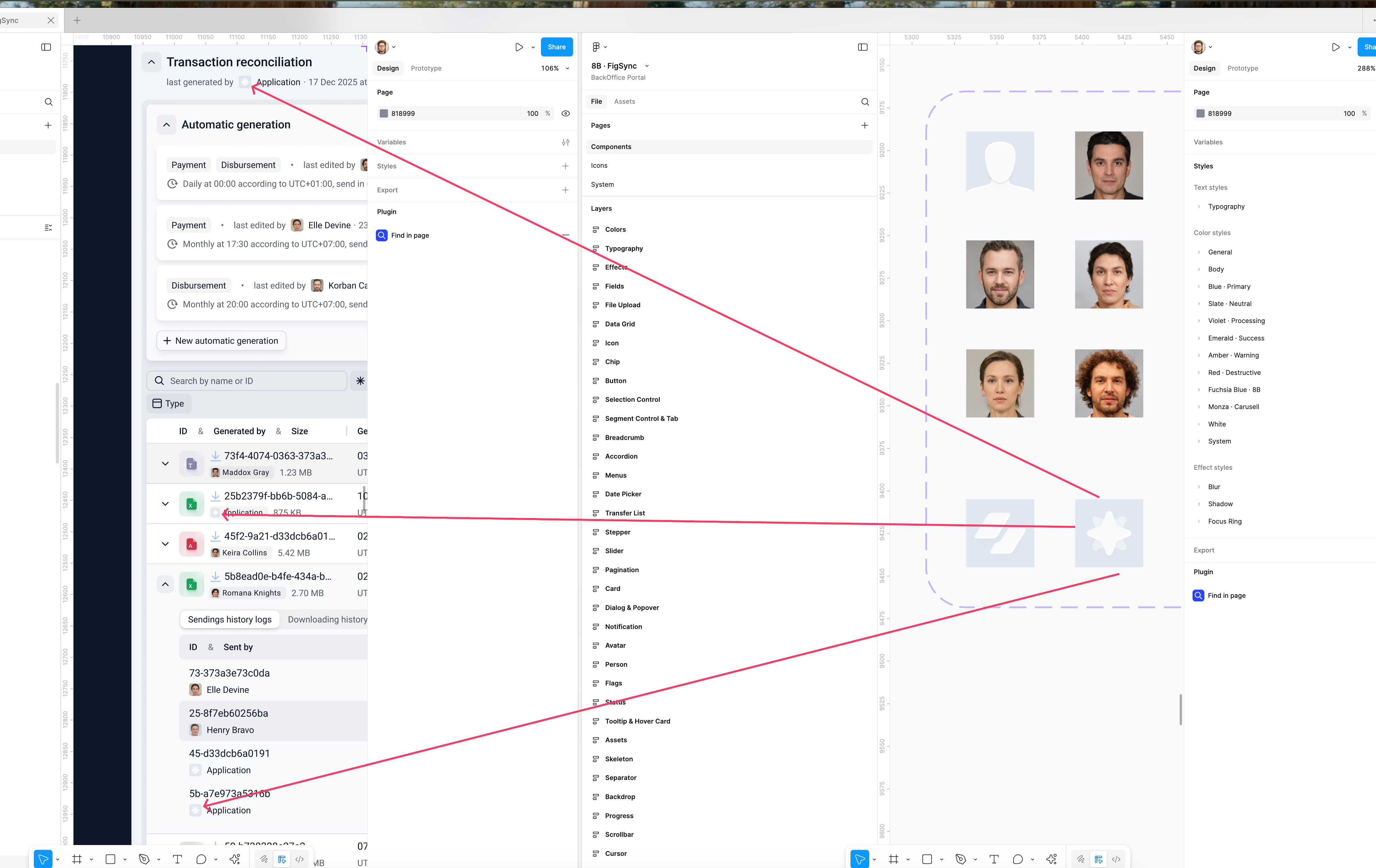Image resolution: width=1376 pixels, height=868 pixels.
Task: Select the Sendings history logs tab
Action: click(230, 619)
